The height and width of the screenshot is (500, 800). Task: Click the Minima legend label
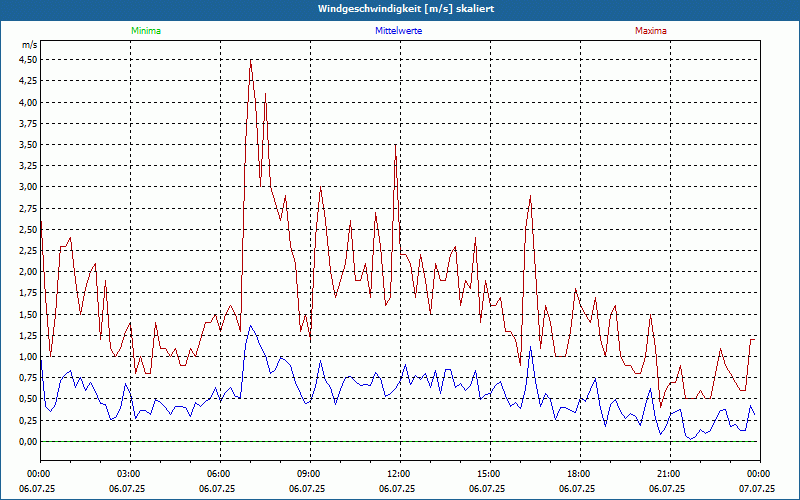click(146, 31)
